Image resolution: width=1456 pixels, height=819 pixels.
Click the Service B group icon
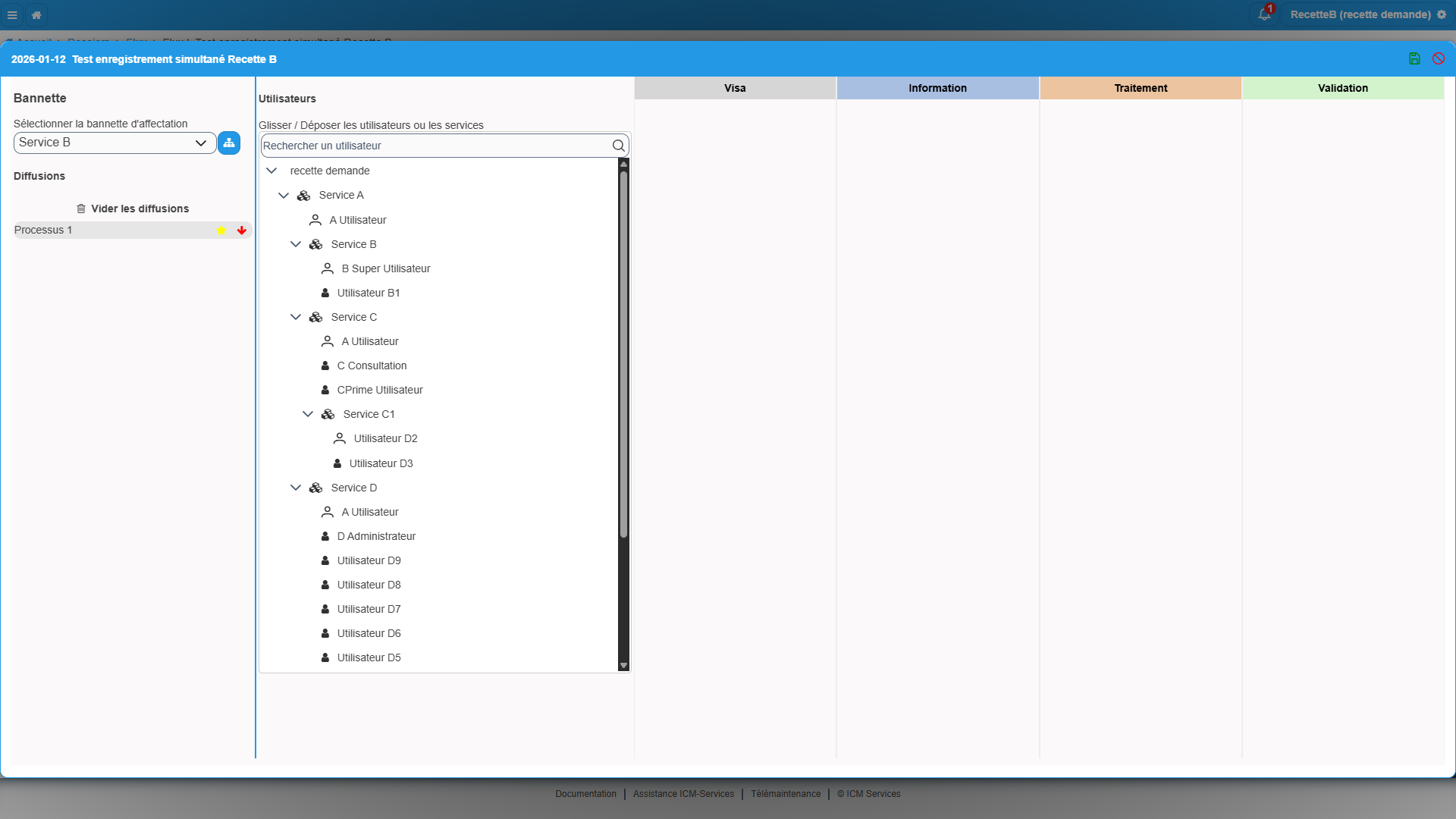click(x=315, y=244)
